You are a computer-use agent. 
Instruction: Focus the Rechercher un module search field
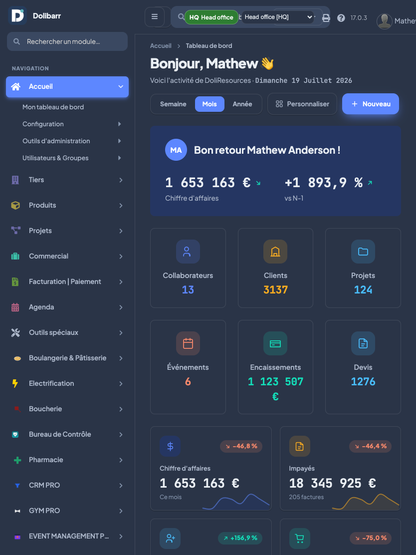click(67, 42)
